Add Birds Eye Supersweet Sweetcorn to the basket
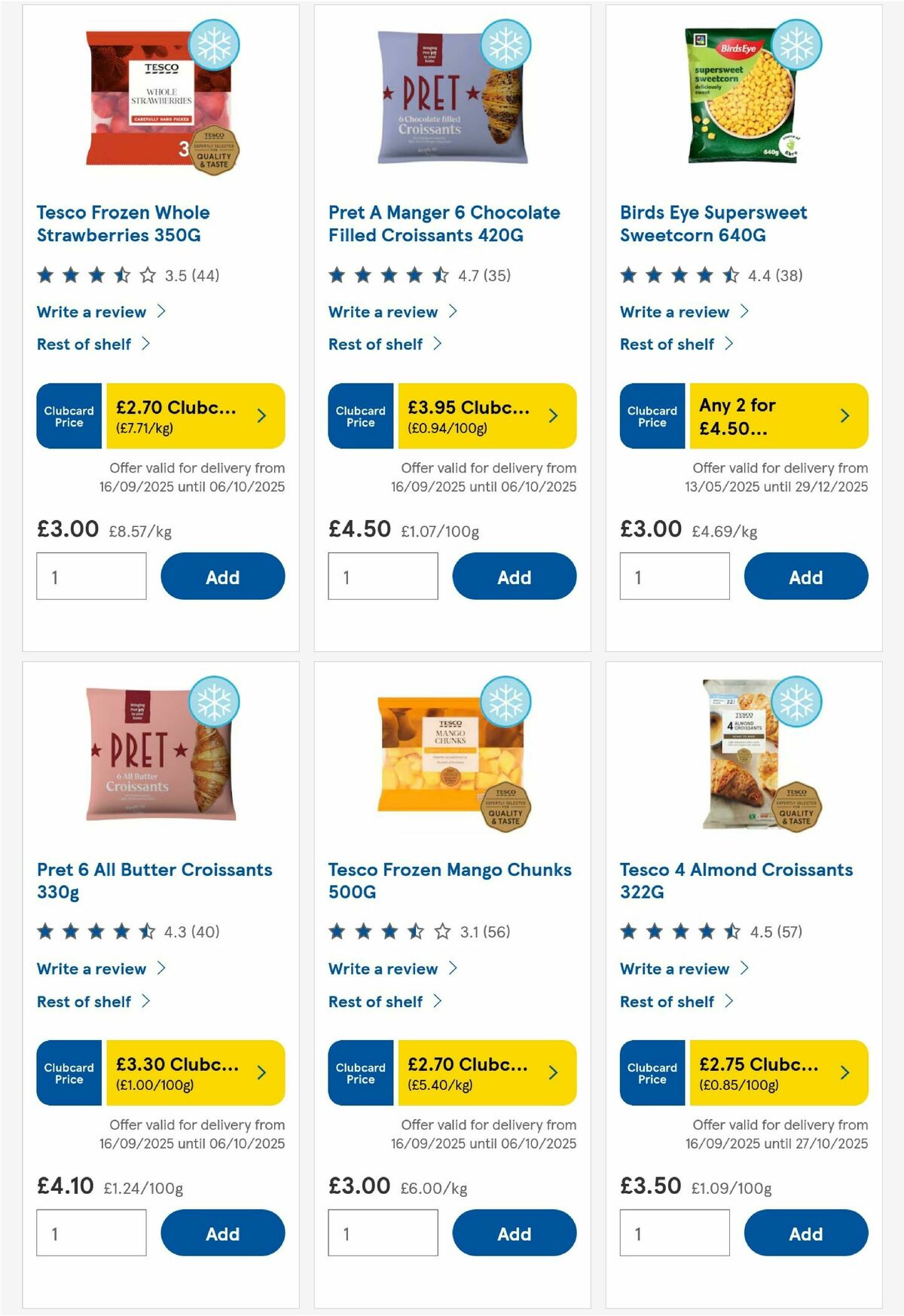The height and width of the screenshot is (1316, 904). tap(805, 577)
